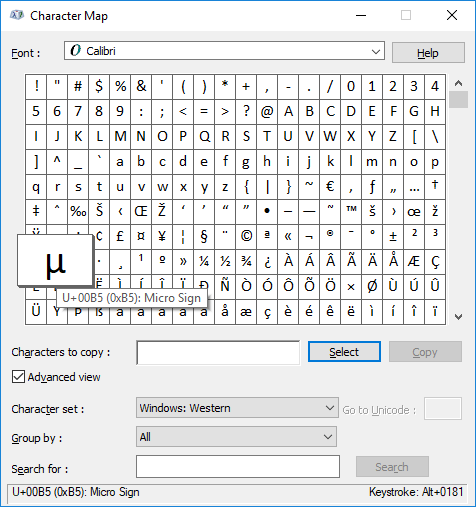The width and height of the screenshot is (476, 507).
Task: Close the Character Map window
Action: coord(452,15)
